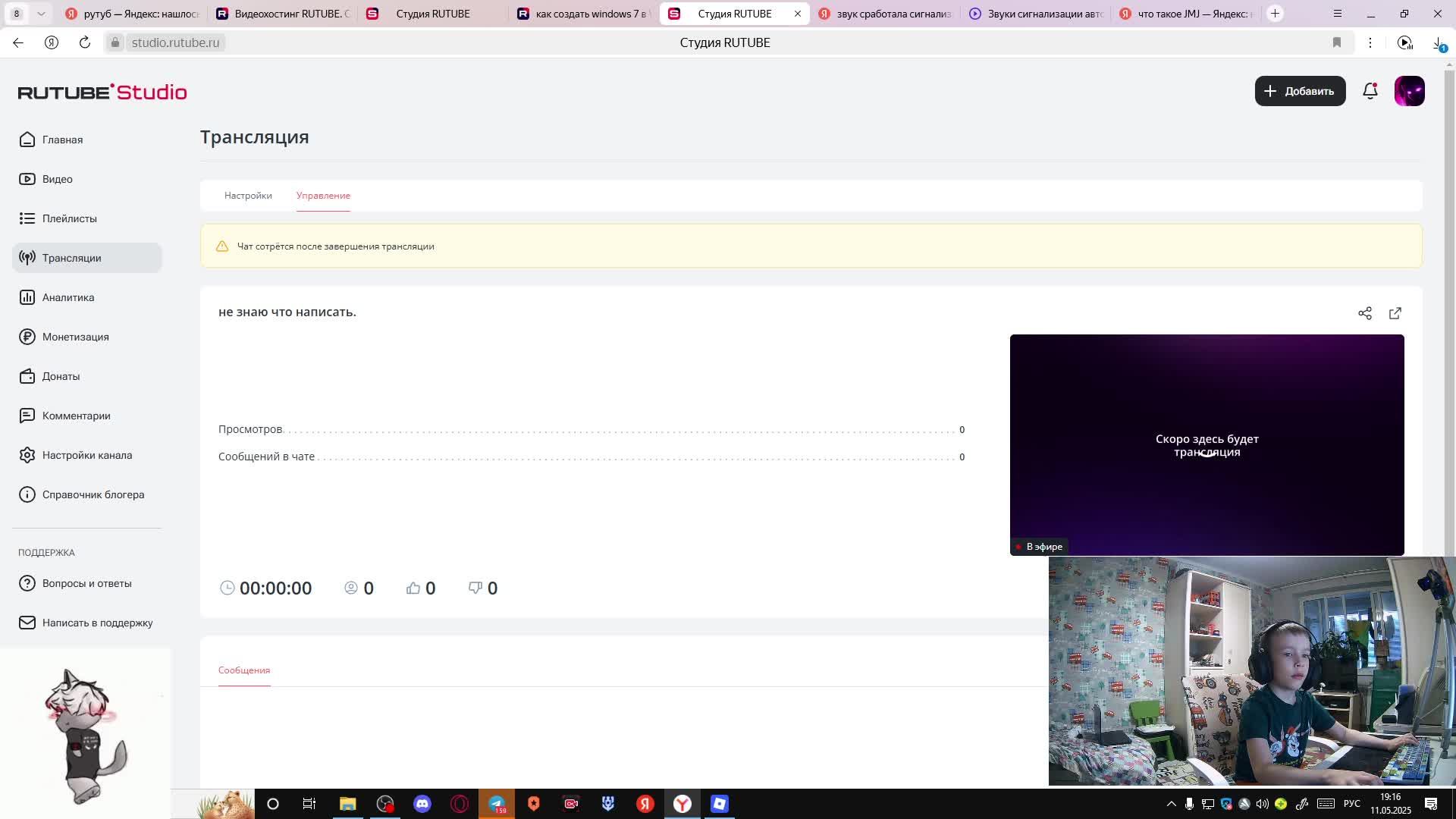Go to Плейлисты in sidebar
Image resolution: width=1456 pixels, height=819 pixels.
click(x=86, y=218)
